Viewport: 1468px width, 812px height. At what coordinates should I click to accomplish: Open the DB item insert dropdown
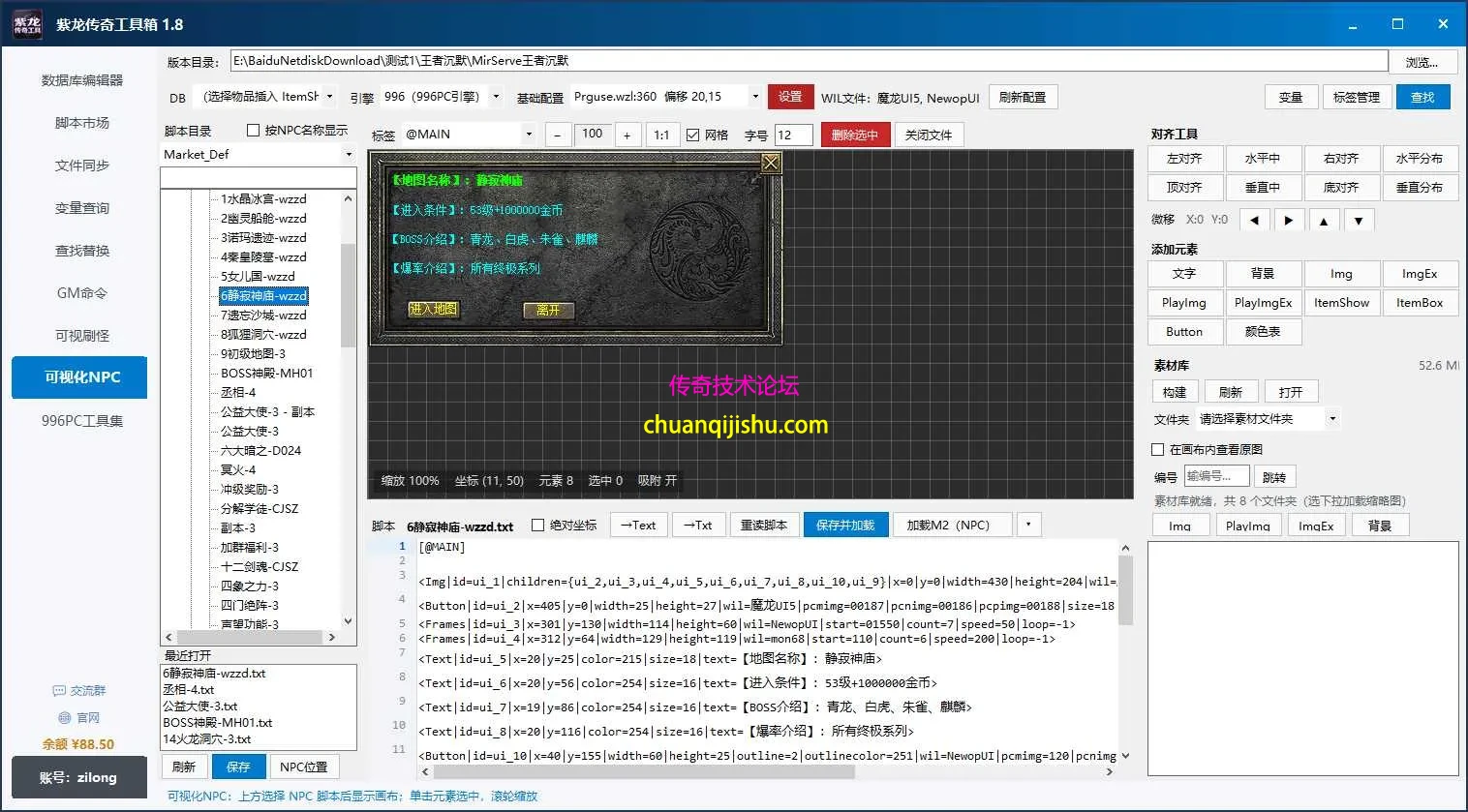pyautogui.click(x=268, y=96)
